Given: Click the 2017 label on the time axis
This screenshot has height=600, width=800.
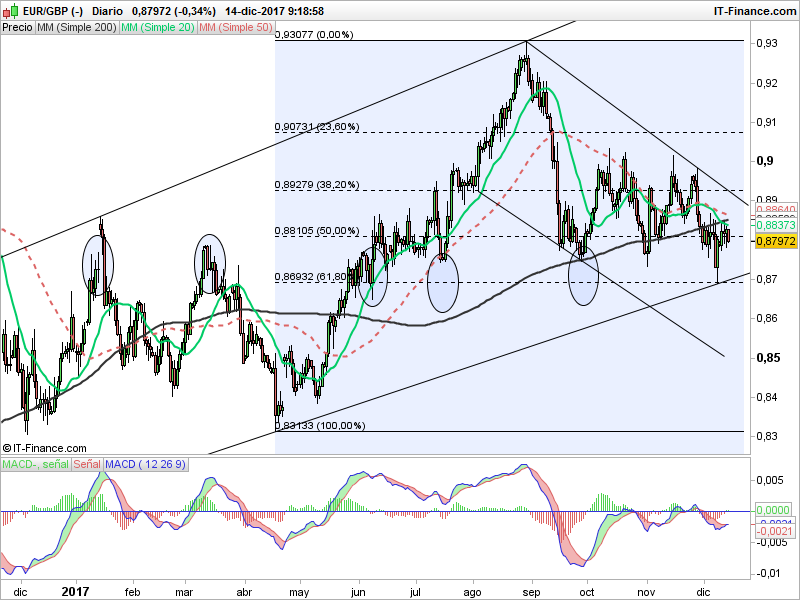Looking at the screenshot, I should coord(76,592).
